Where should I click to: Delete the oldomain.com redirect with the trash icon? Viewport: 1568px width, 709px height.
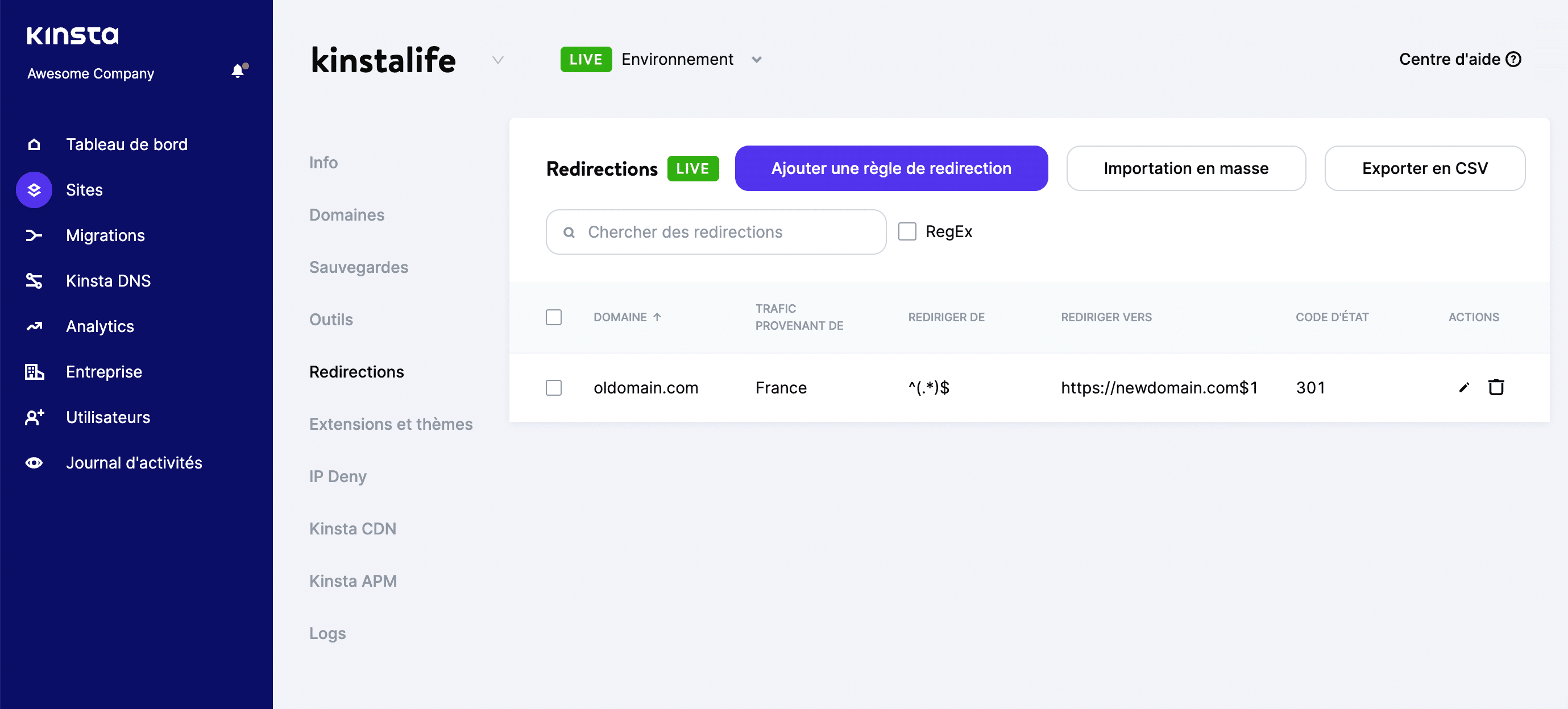click(x=1497, y=387)
